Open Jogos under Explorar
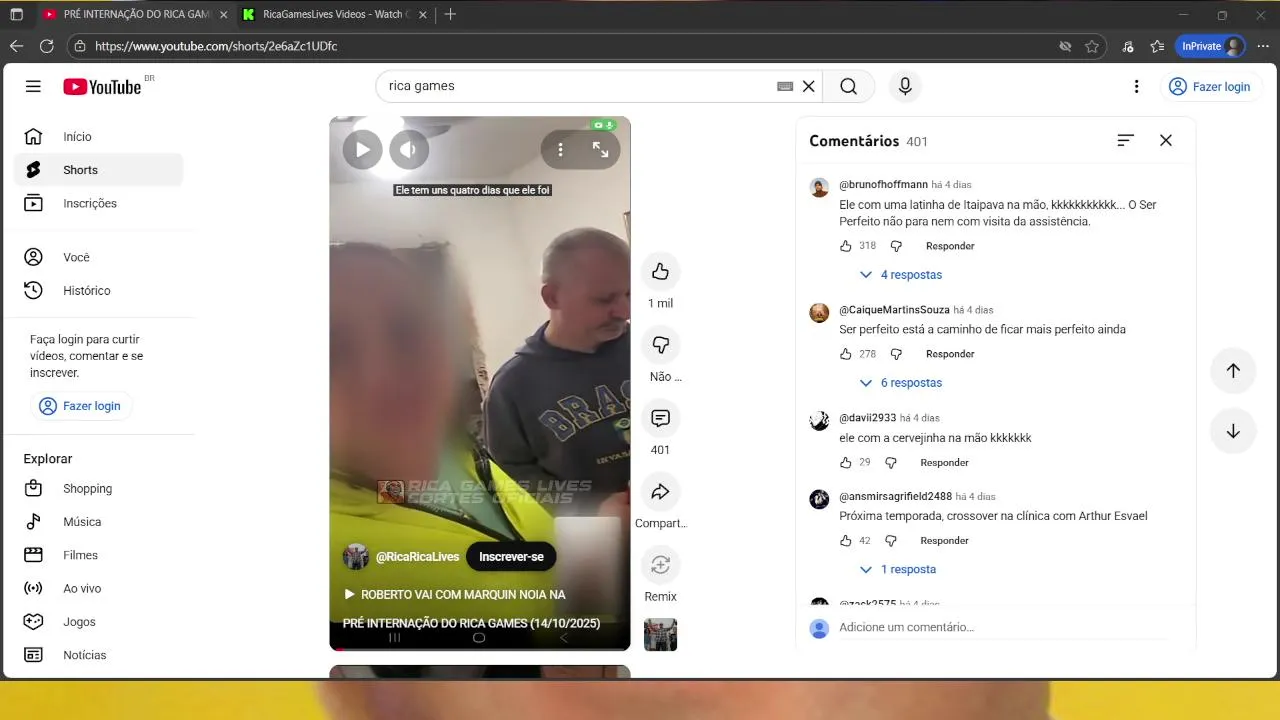Viewport: 1280px width, 720px height. tap(98, 621)
